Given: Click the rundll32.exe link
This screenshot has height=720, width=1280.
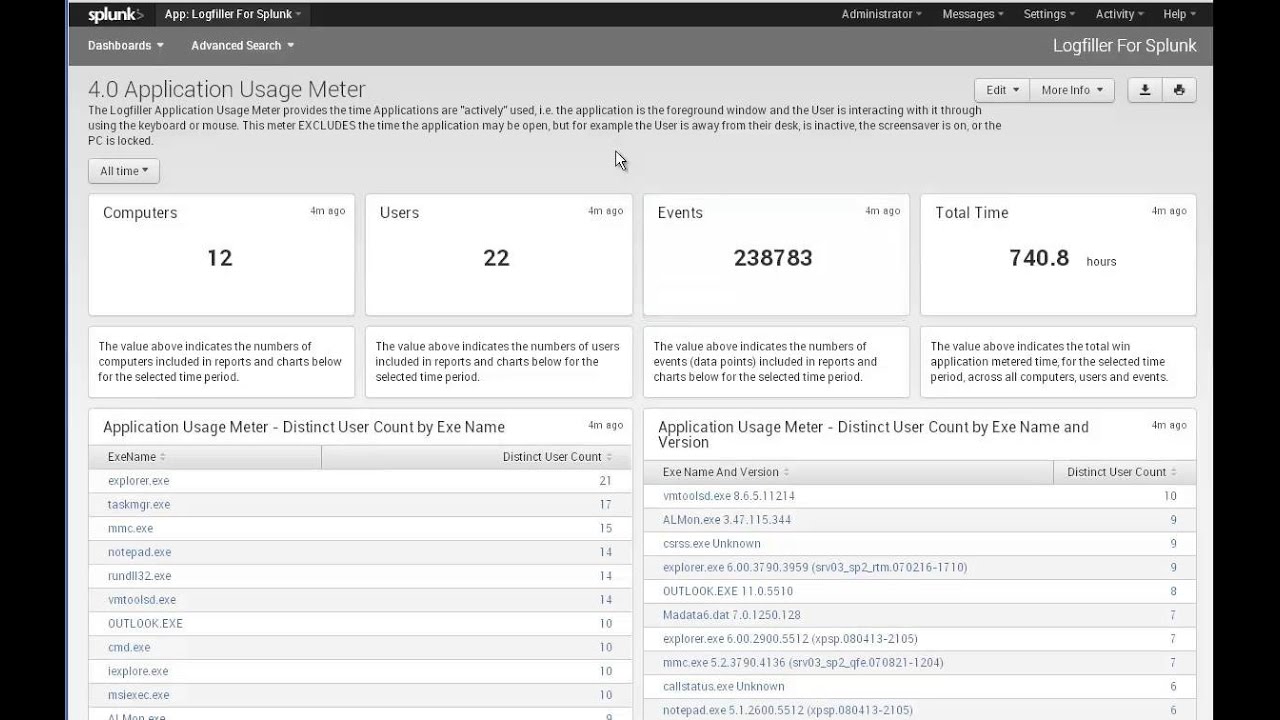Looking at the screenshot, I should click(139, 576).
